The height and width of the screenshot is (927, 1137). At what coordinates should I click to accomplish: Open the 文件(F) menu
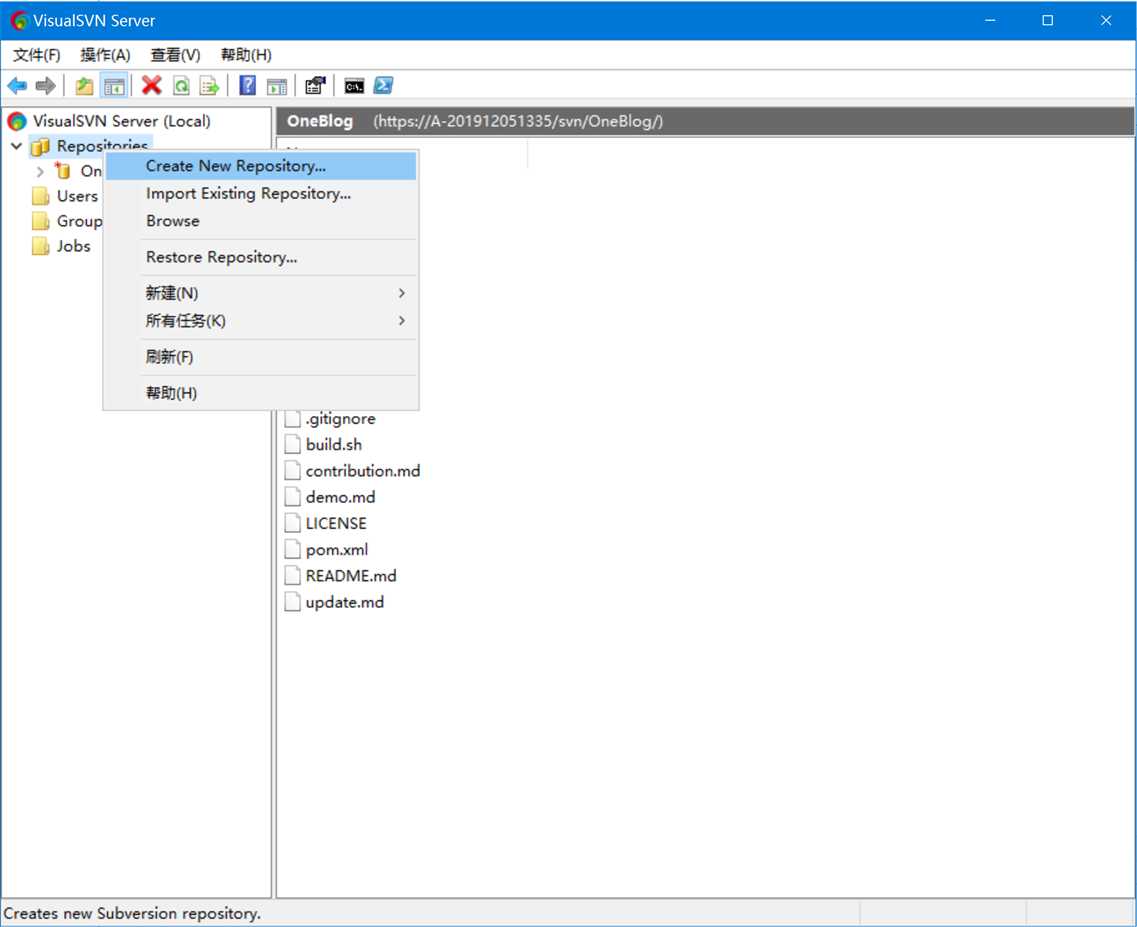tap(37, 55)
